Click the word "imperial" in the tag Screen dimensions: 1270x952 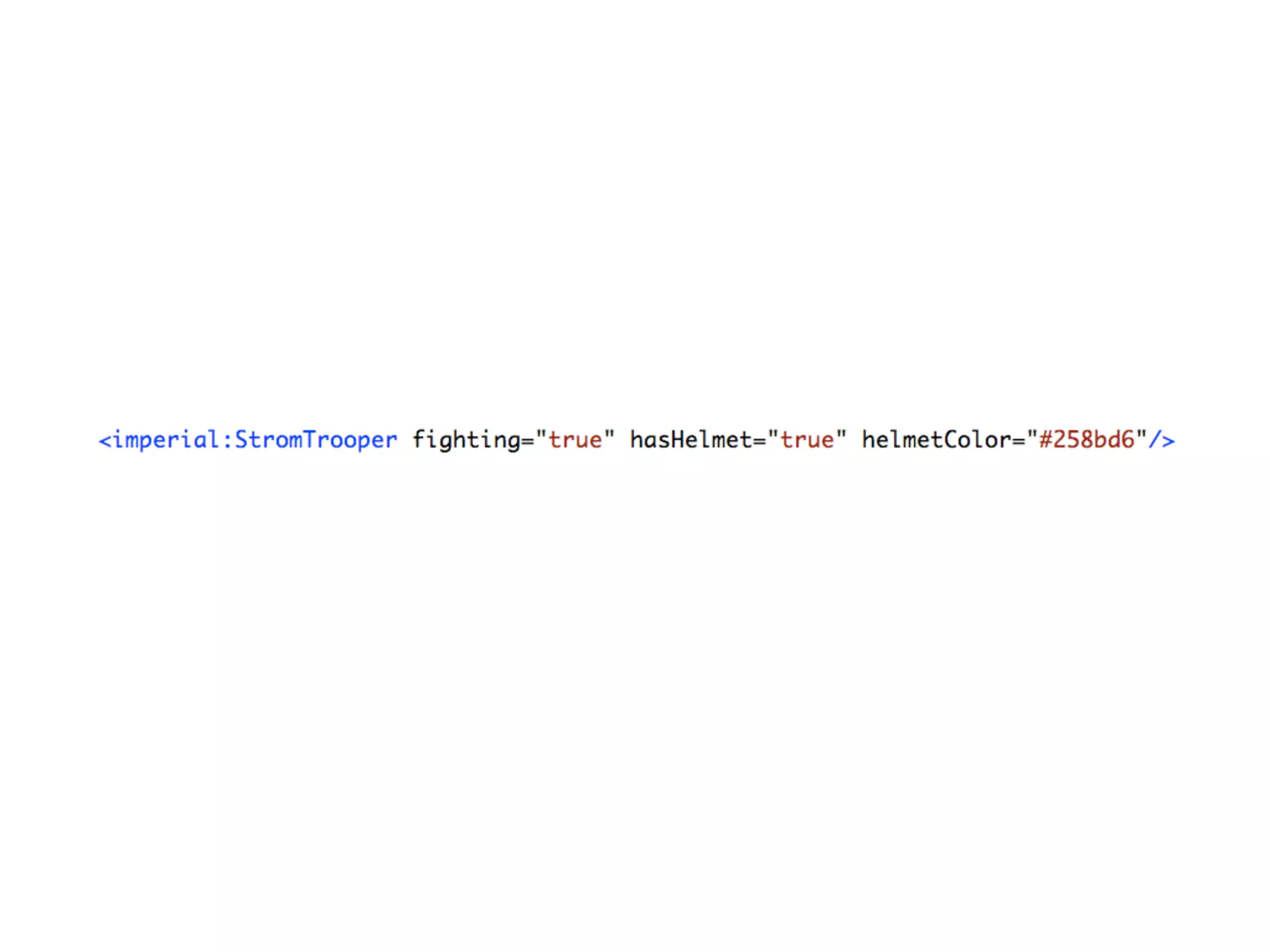click(166, 441)
